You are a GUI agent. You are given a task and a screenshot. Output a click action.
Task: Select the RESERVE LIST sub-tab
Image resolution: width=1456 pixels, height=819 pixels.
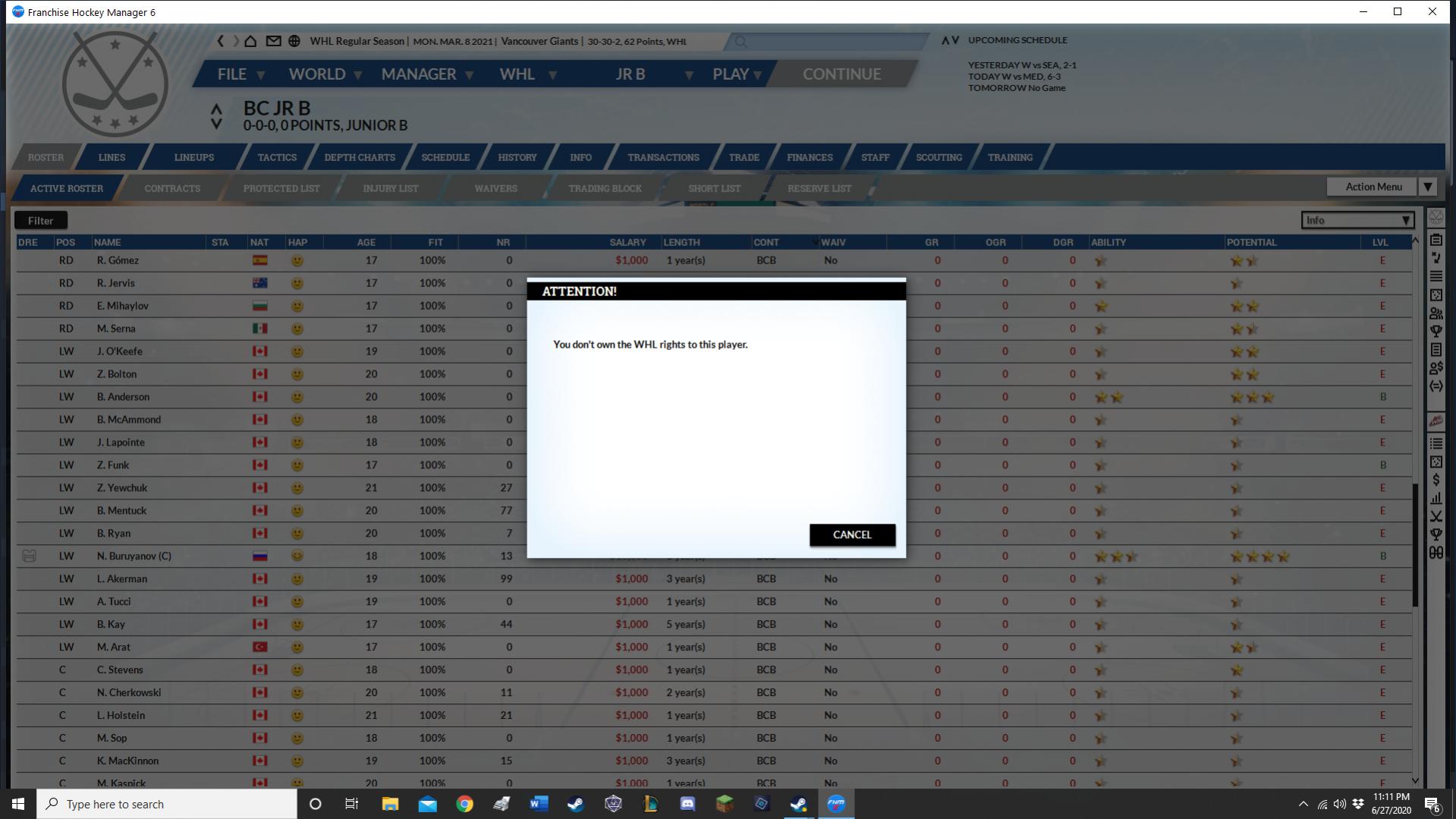819,188
